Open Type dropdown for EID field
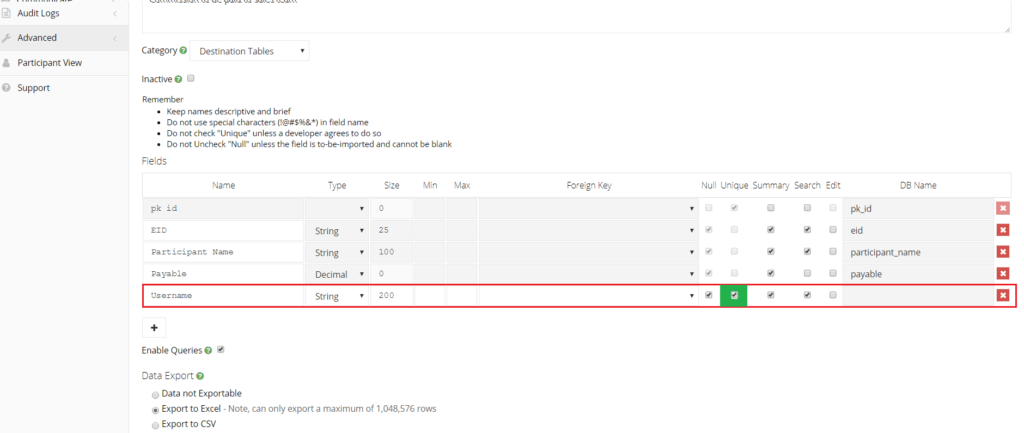 [336, 231]
